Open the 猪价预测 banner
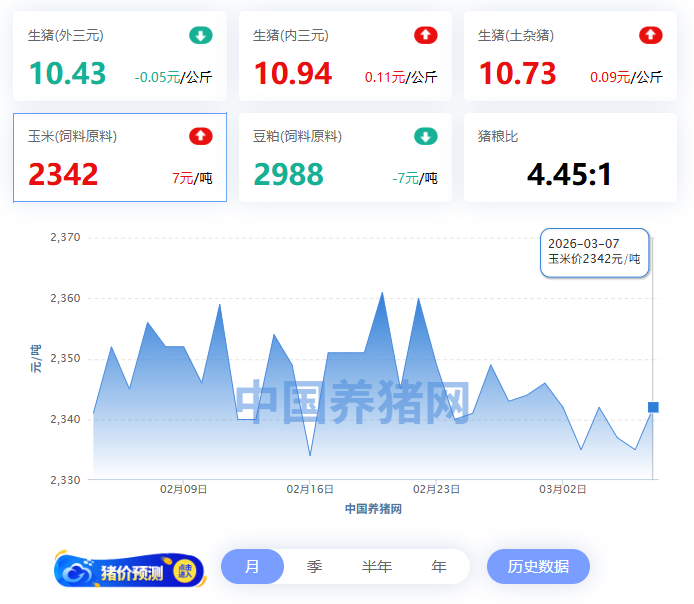This screenshot has height=604, width=694. coord(129,571)
